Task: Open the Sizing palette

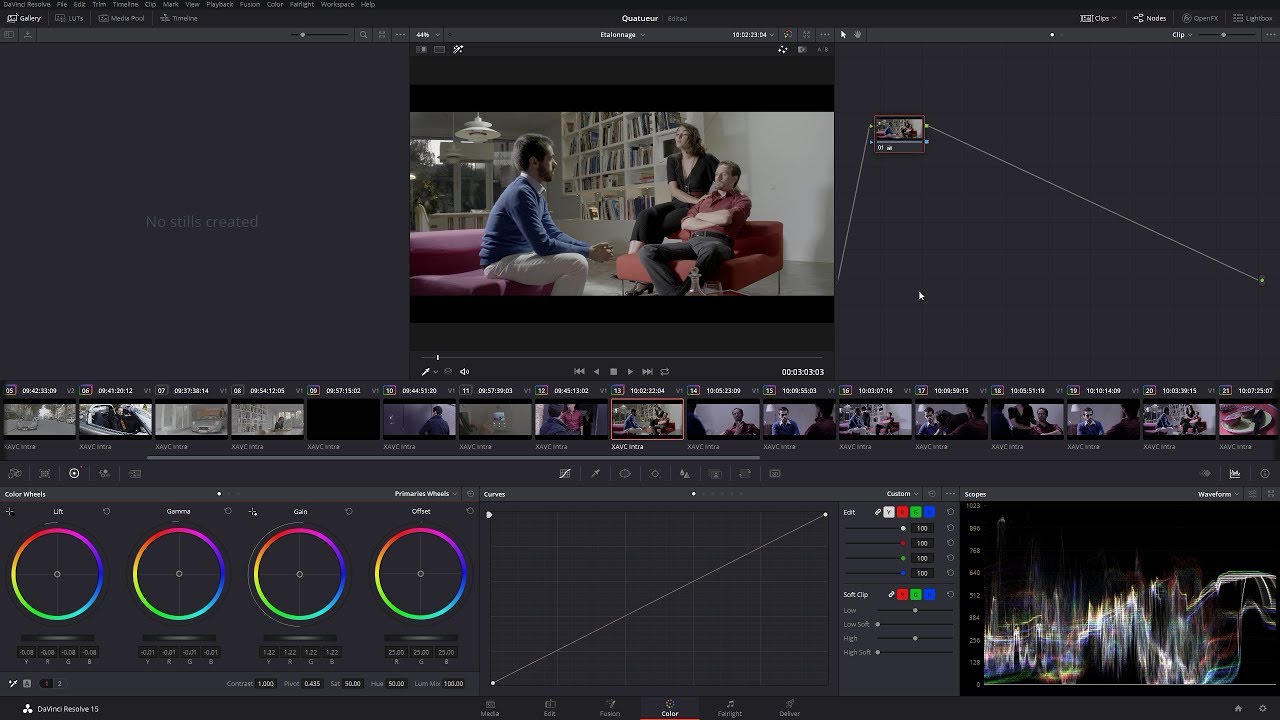Action: click(745, 473)
